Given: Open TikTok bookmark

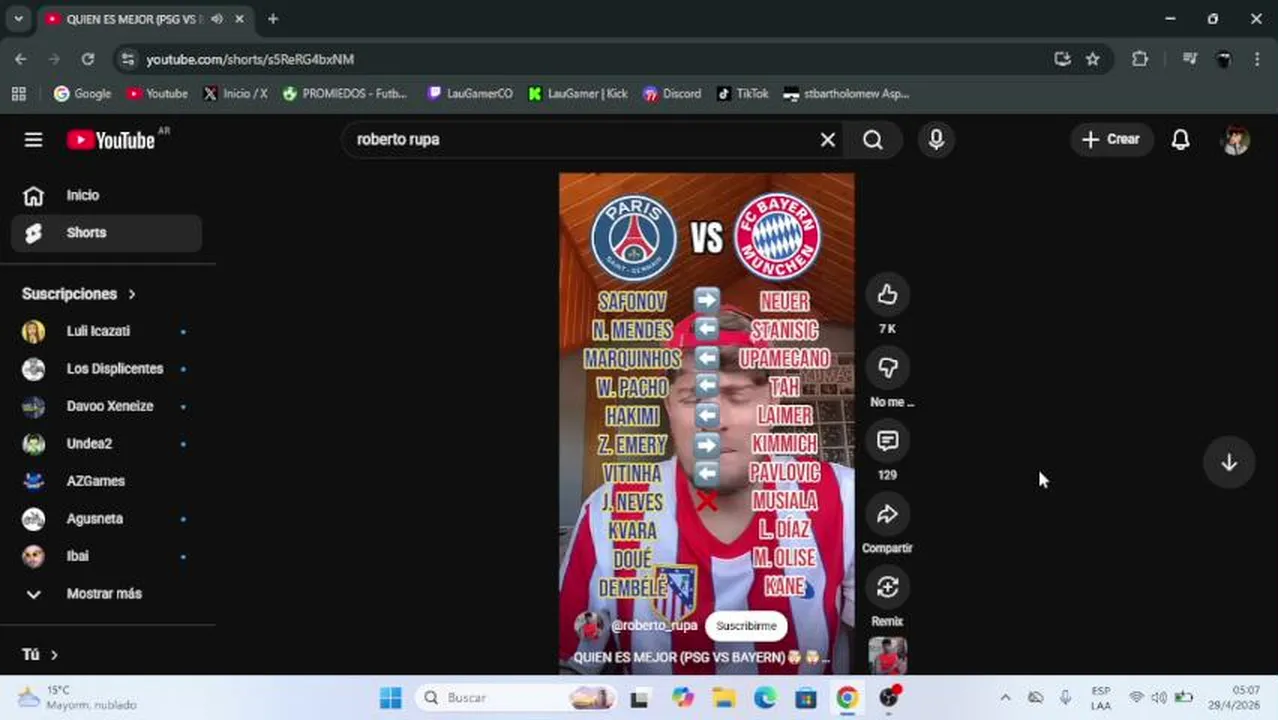Looking at the screenshot, I should 743,94.
